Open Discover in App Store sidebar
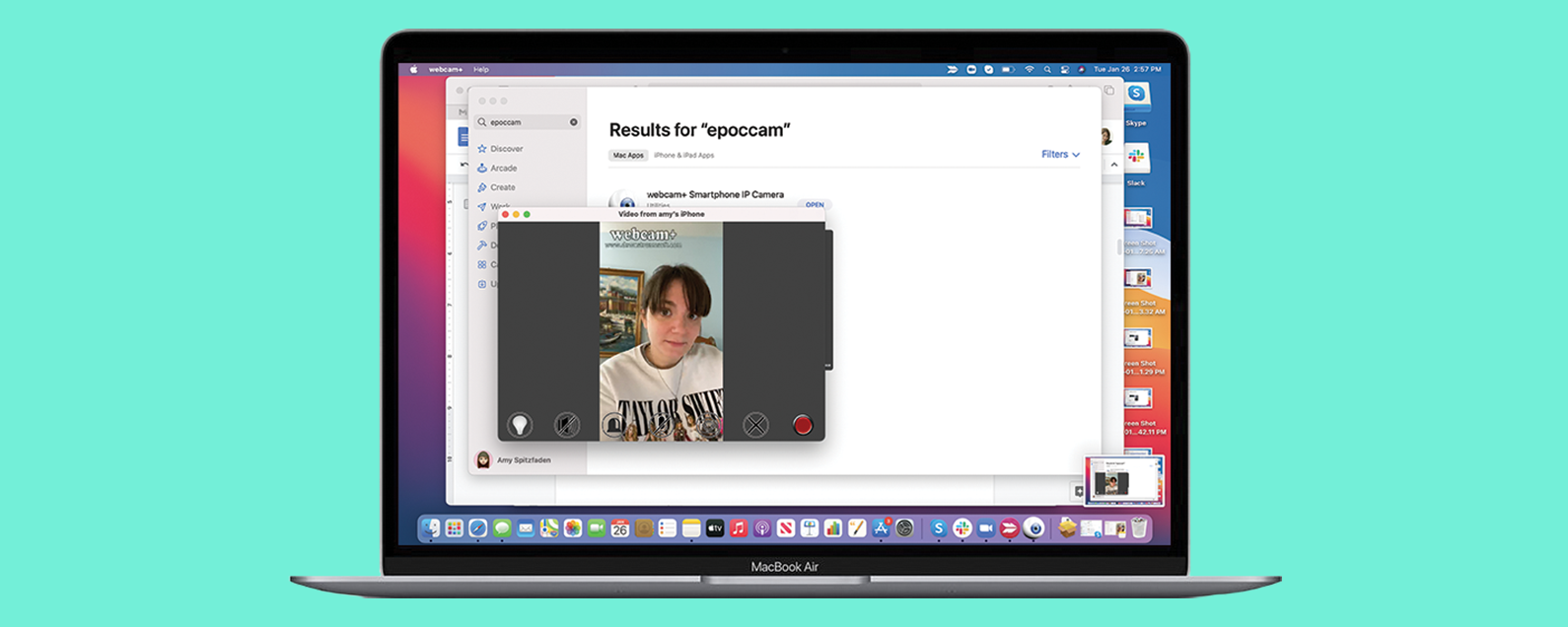 point(501,149)
